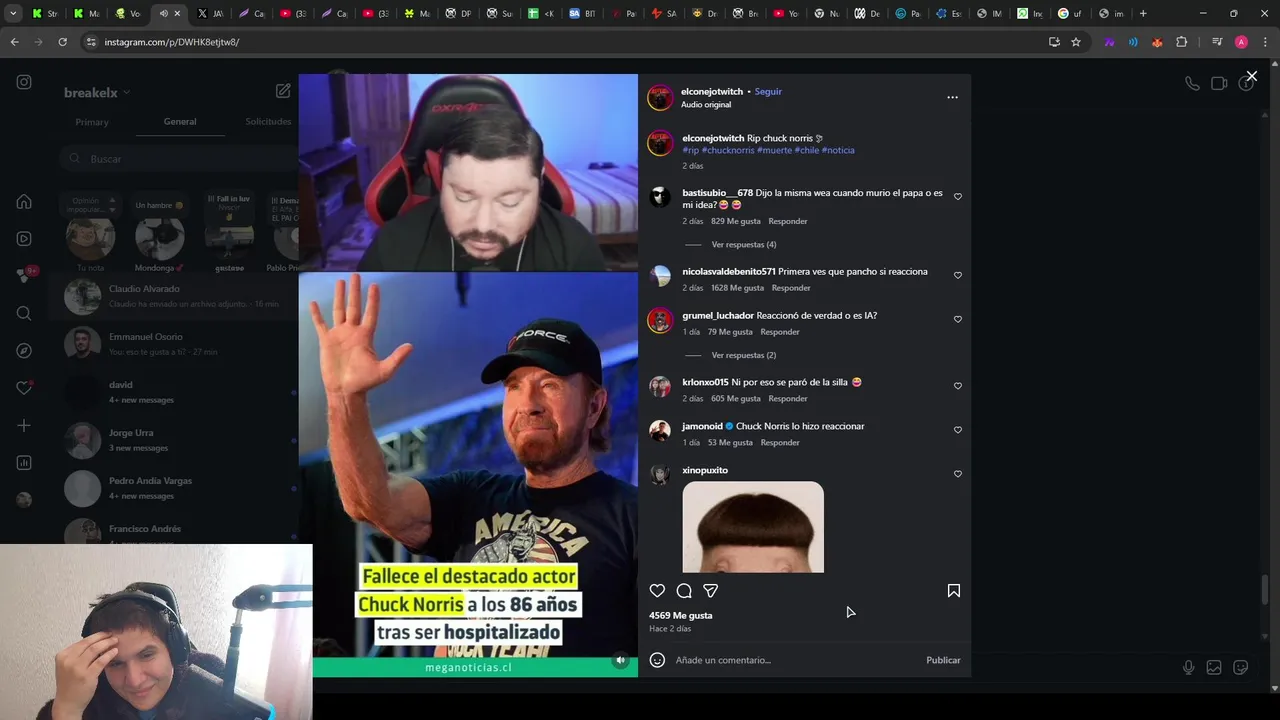Toggle video sound with speaker icon
The width and height of the screenshot is (1280, 720).
(620, 660)
